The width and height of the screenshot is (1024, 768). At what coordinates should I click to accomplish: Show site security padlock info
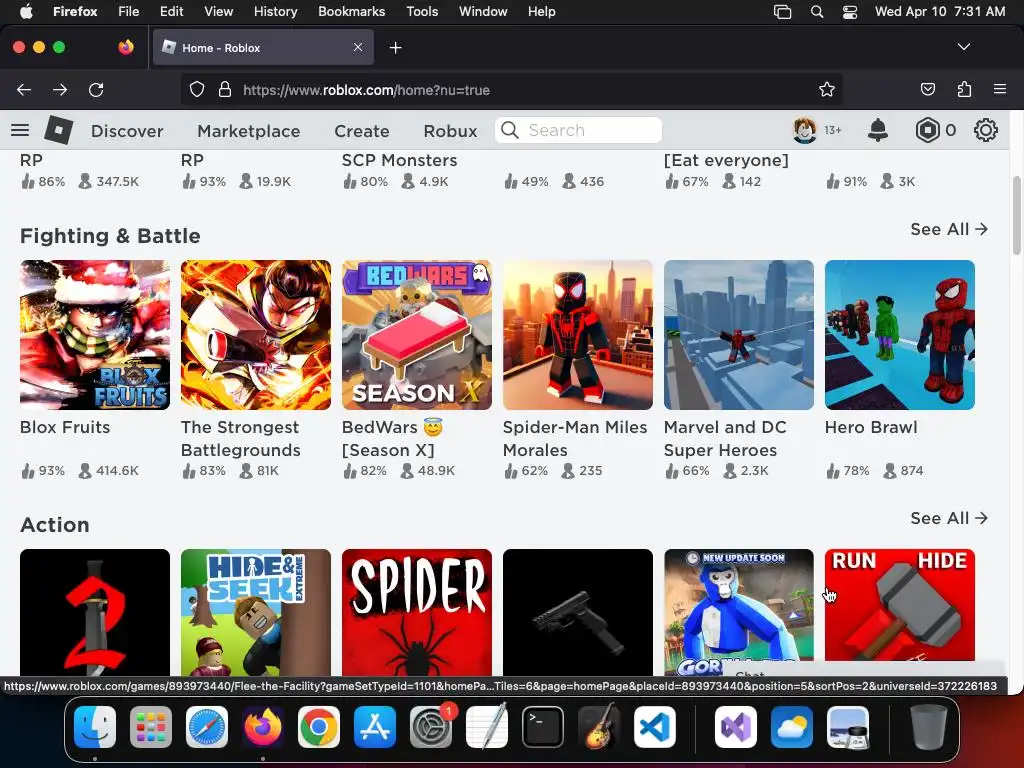225,89
